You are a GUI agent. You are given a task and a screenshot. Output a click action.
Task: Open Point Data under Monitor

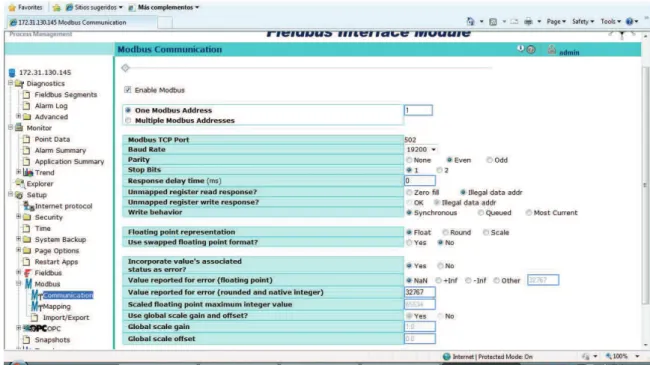52,139
